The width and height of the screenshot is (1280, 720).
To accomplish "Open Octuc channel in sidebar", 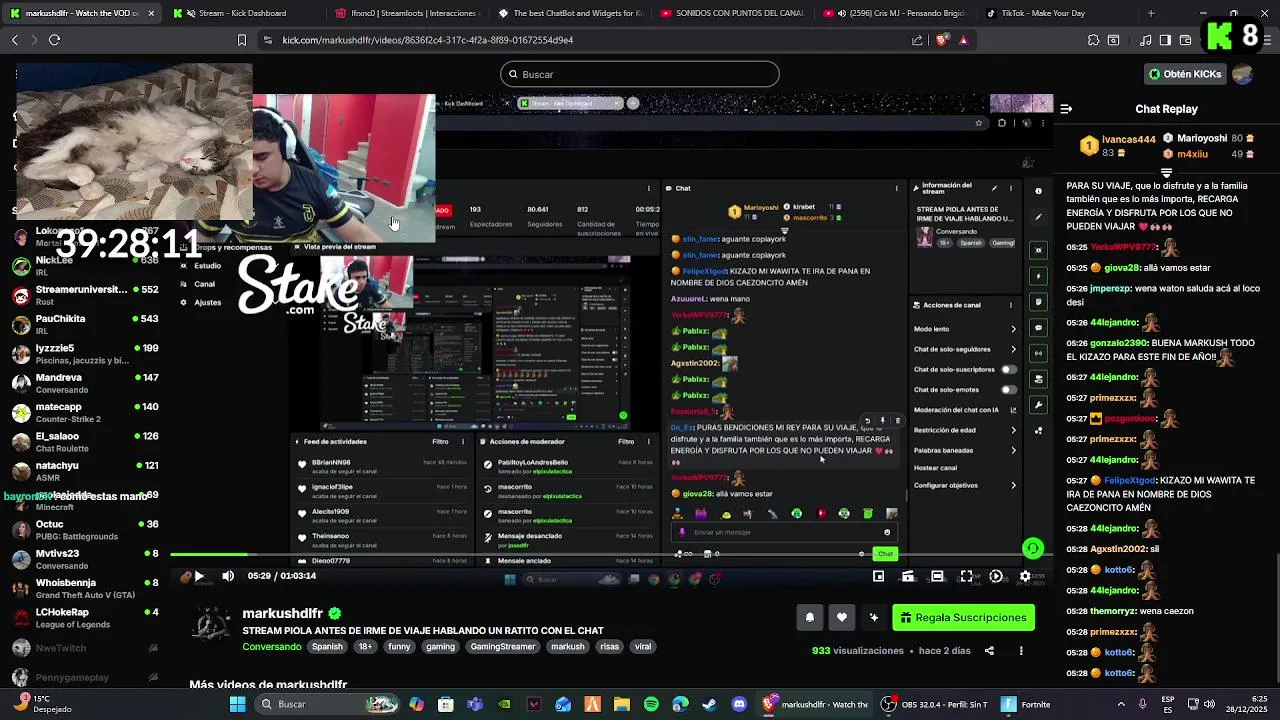I will pos(85,530).
